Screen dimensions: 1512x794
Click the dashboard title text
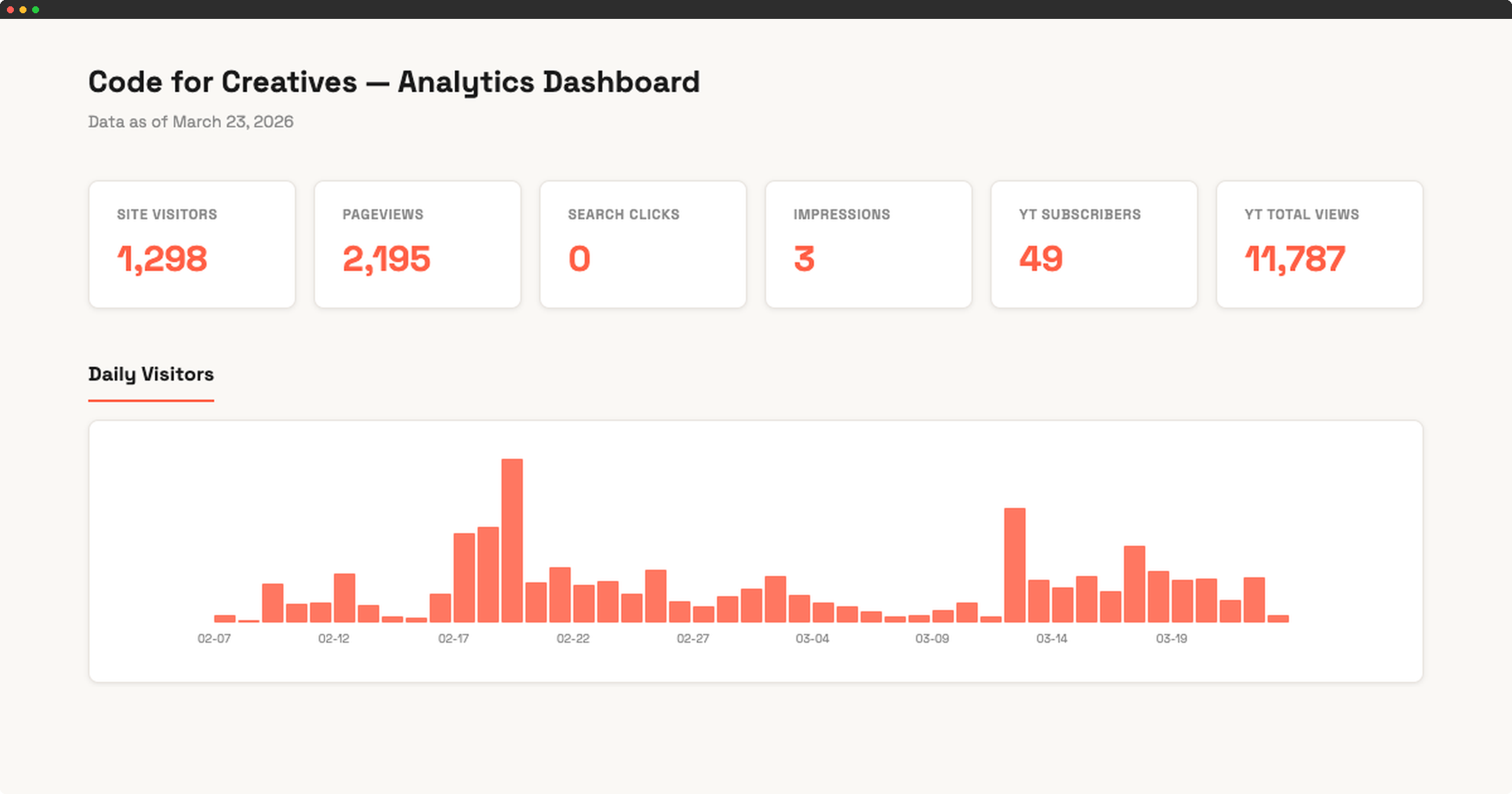coord(393,81)
